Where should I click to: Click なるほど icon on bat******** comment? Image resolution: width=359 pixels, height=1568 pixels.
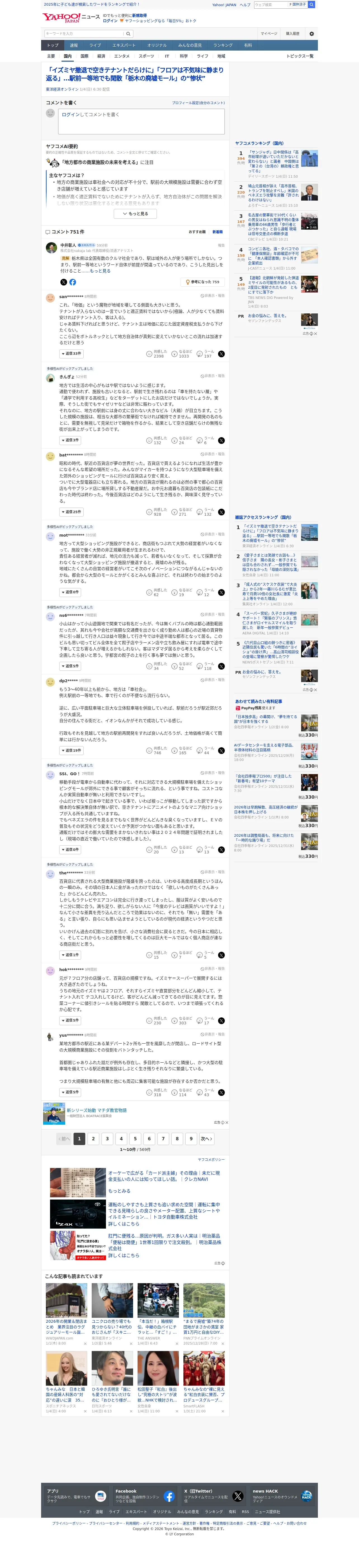click(174, 512)
